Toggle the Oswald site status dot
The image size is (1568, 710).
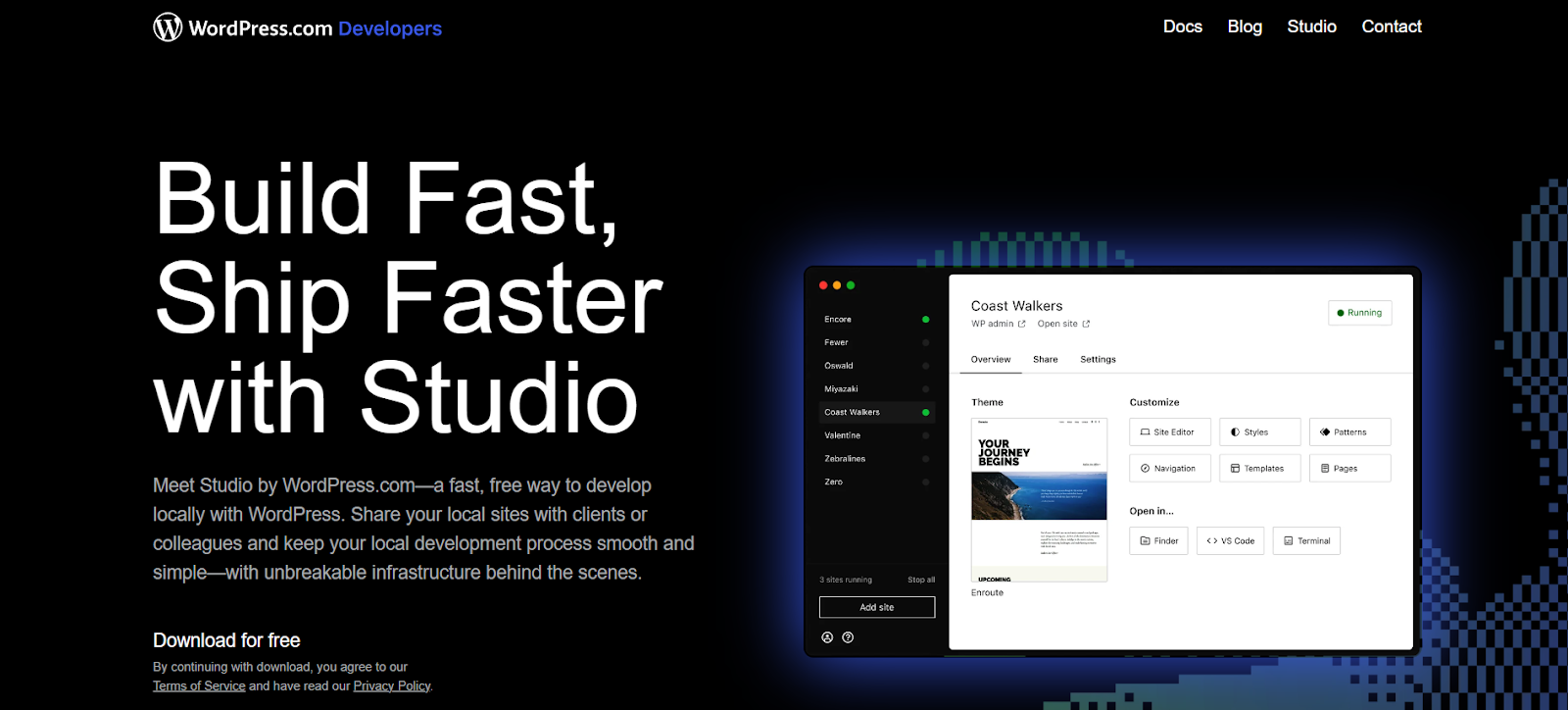pyautogui.click(x=925, y=366)
